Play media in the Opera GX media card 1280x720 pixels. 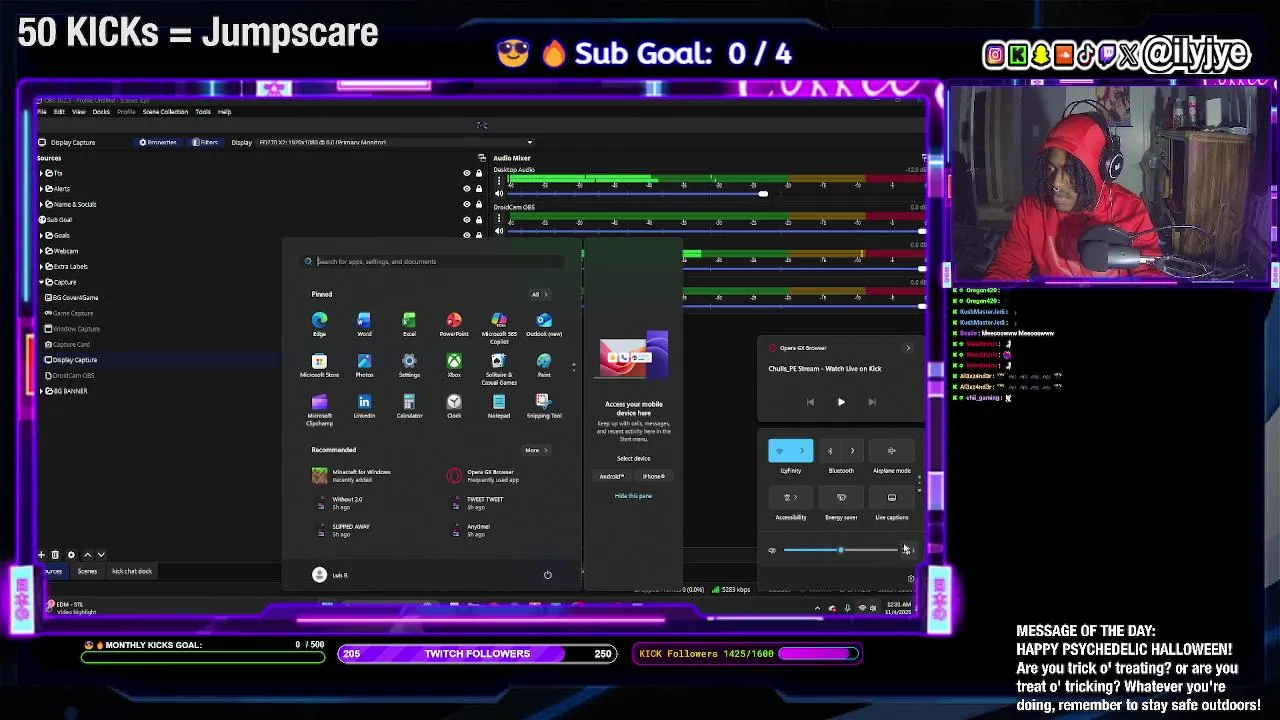tap(841, 402)
